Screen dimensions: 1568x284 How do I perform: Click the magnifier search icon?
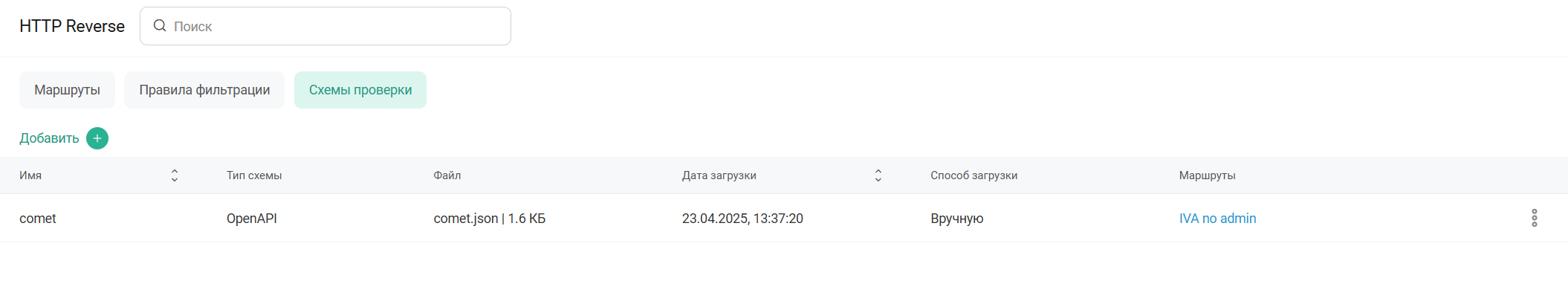click(160, 26)
